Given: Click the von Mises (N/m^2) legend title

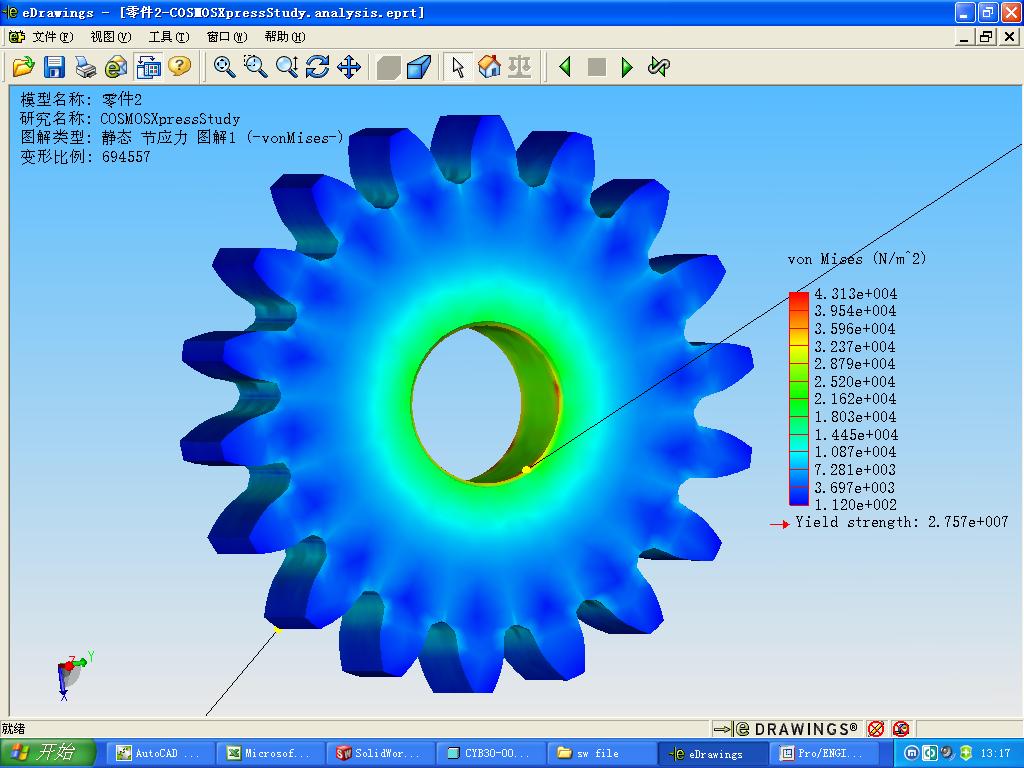Looking at the screenshot, I should [x=857, y=259].
